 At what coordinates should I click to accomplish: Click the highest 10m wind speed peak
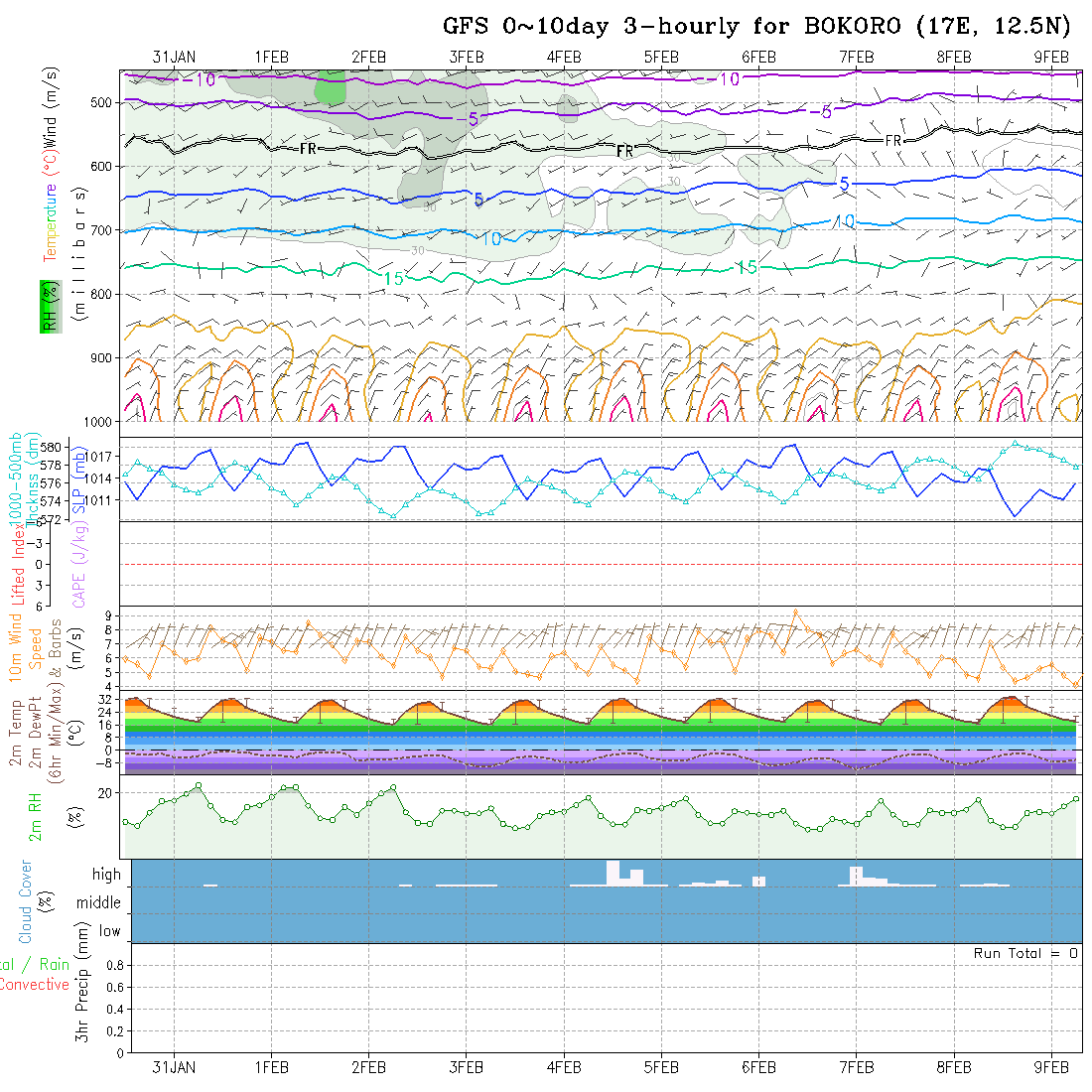pyautogui.click(x=795, y=613)
